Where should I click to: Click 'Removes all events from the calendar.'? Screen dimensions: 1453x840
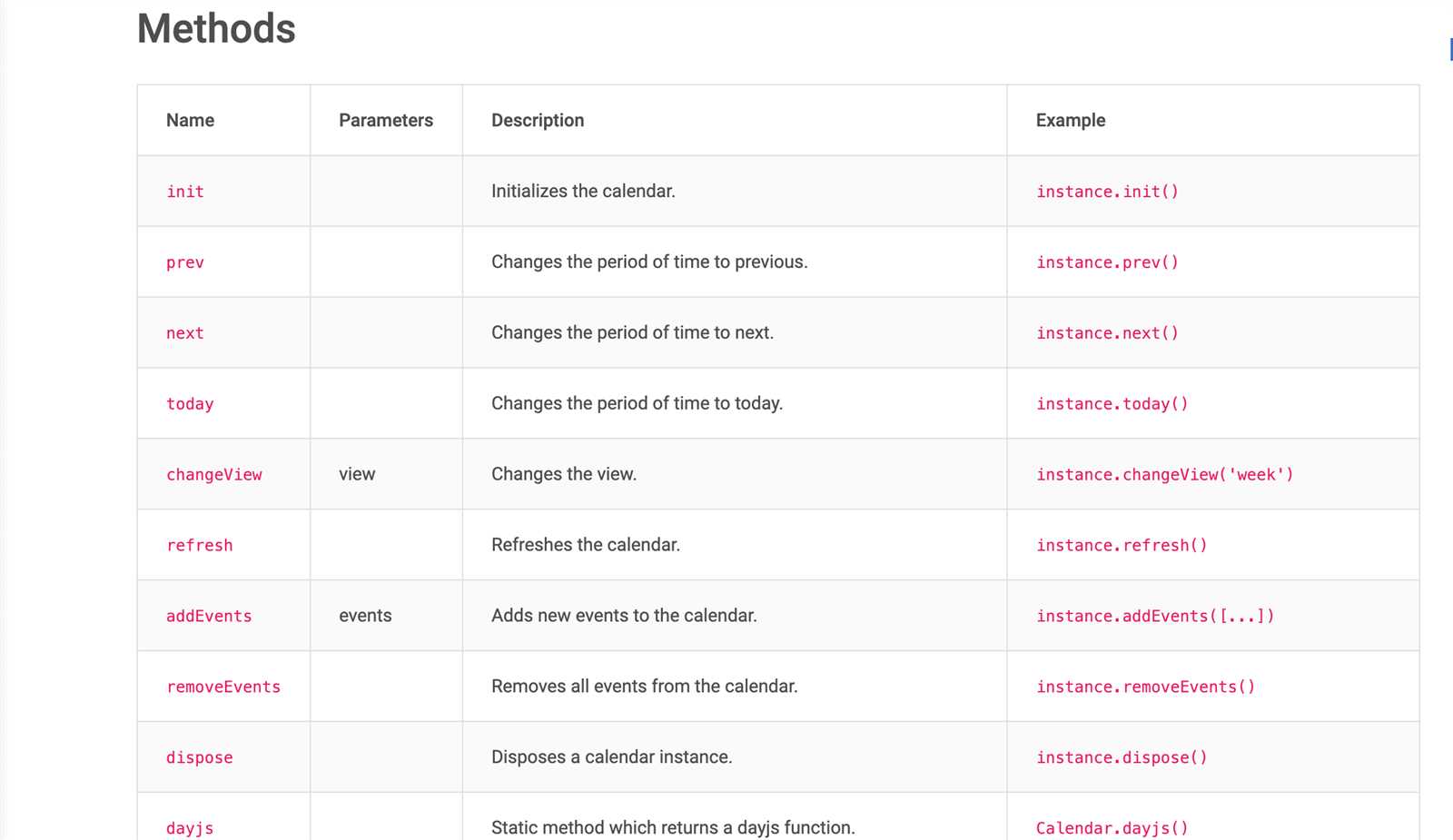[x=645, y=687]
